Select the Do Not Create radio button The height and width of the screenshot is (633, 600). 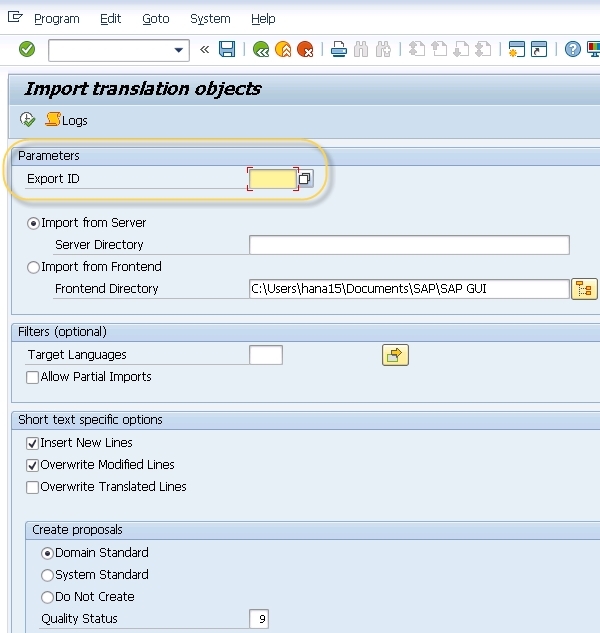point(47,597)
